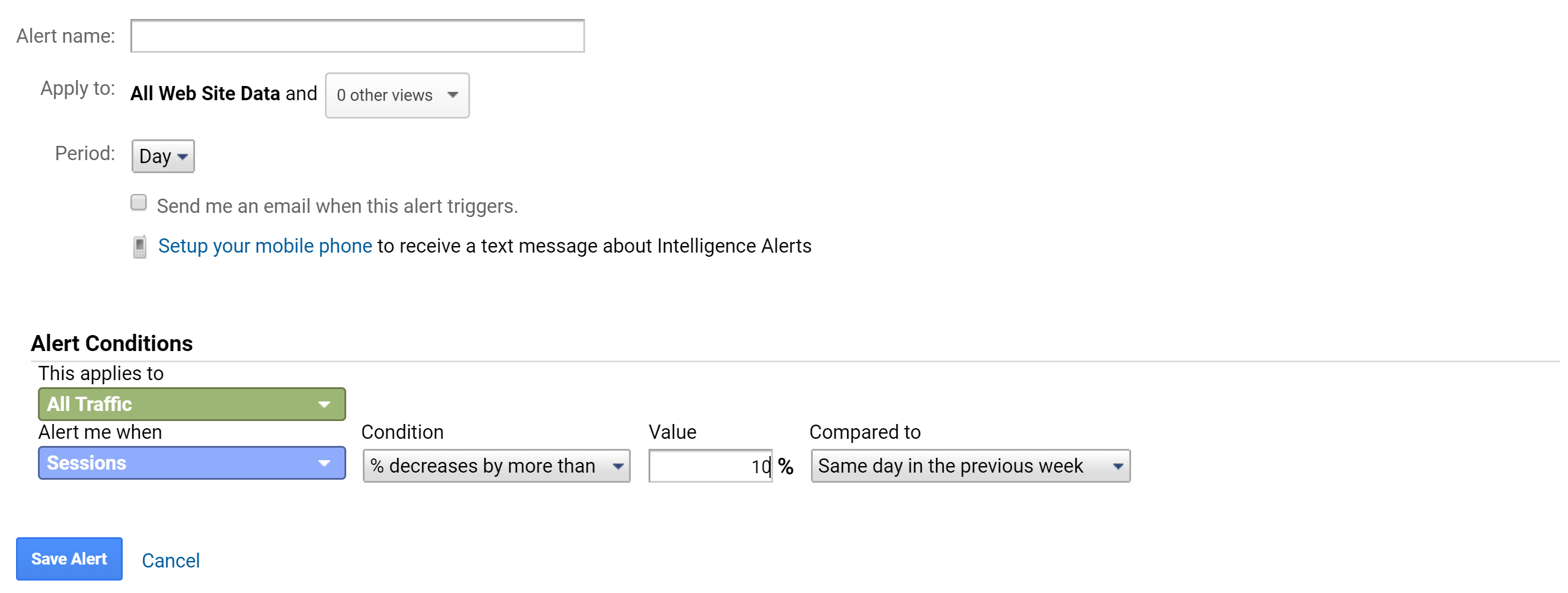
Task: Enable email notification when alert triggers
Action: 138,202
